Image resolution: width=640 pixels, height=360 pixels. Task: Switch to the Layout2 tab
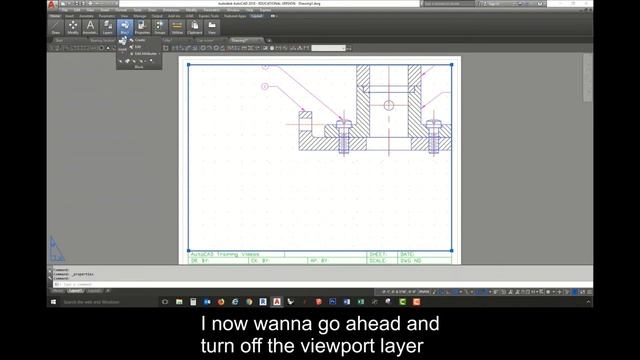point(94,291)
